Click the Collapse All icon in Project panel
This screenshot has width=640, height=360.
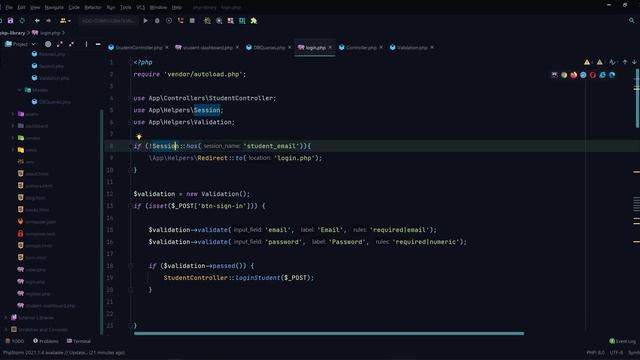[71, 44]
